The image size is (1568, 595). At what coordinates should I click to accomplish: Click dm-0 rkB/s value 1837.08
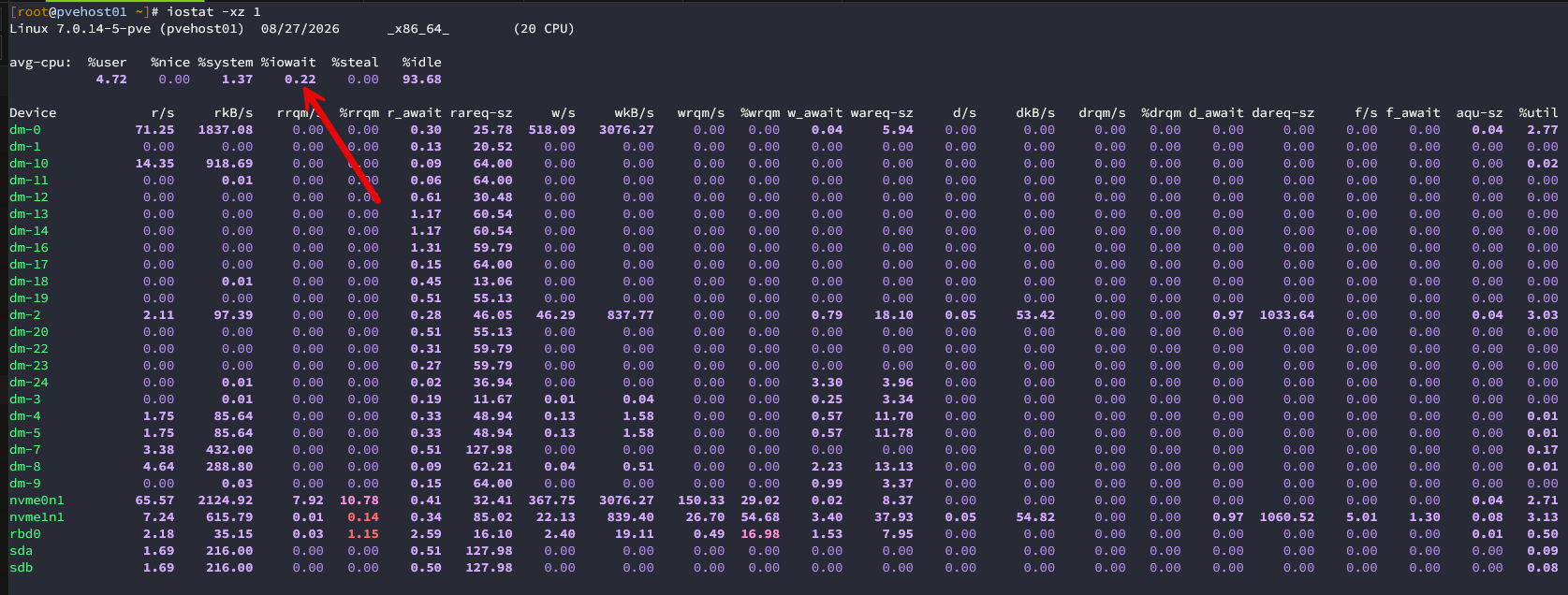tap(225, 130)
